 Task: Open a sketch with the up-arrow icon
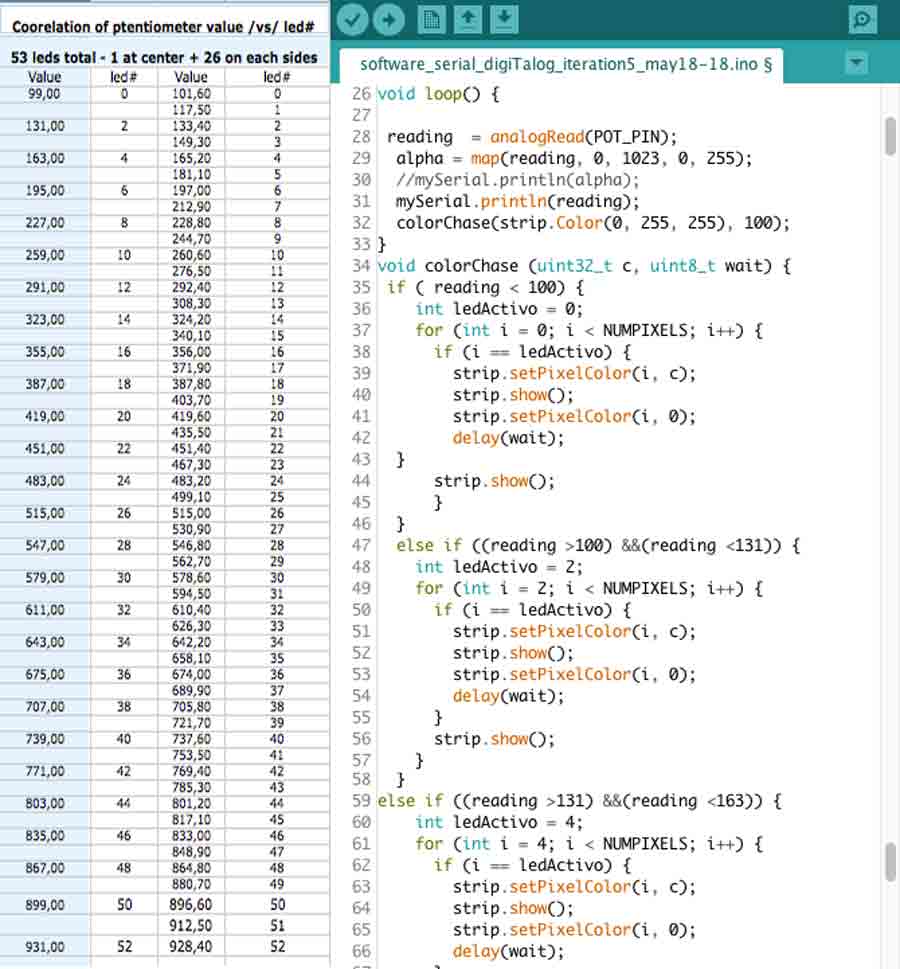pos(467,18)
